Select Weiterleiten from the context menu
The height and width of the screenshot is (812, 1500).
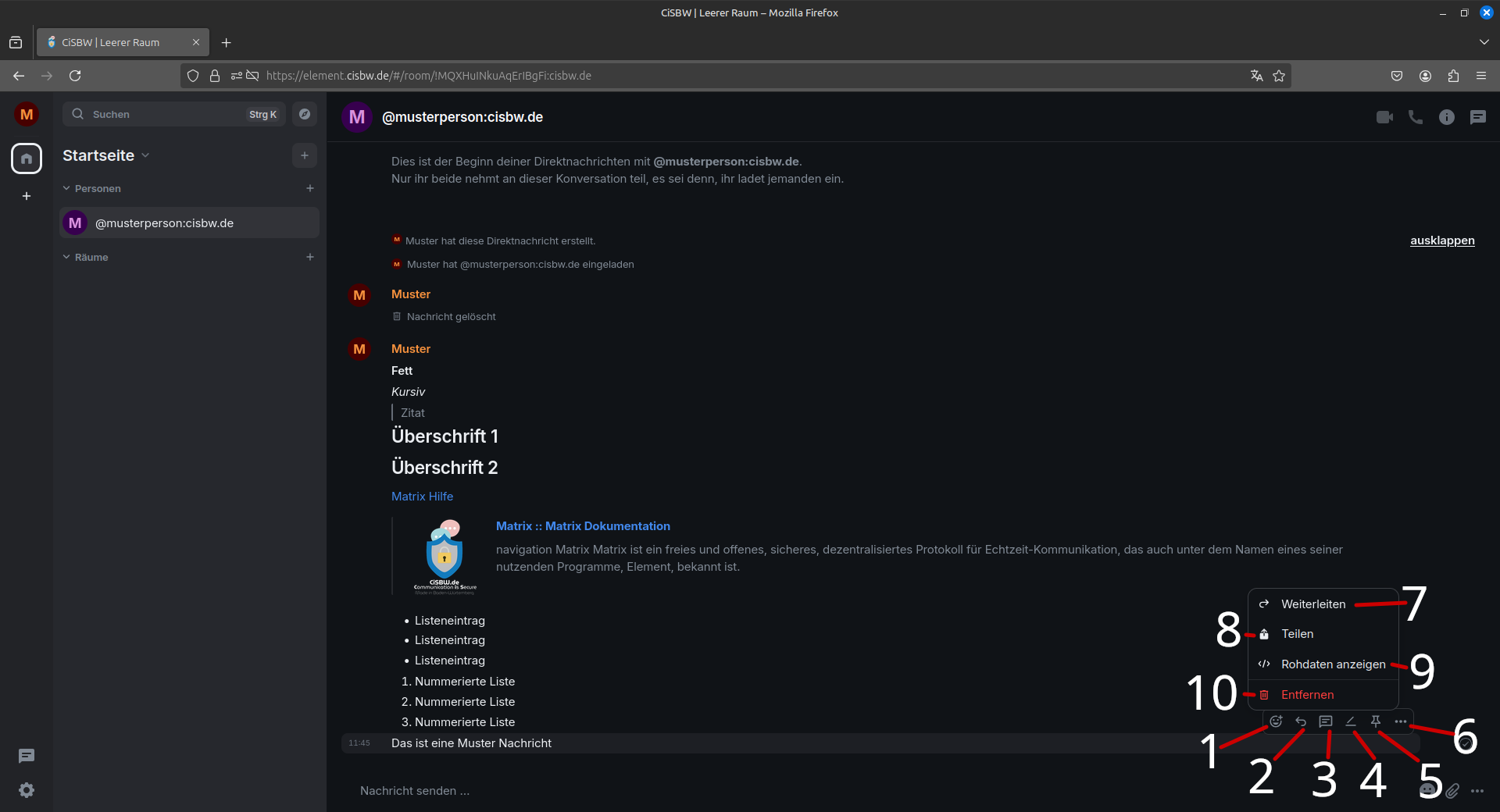1313,604
